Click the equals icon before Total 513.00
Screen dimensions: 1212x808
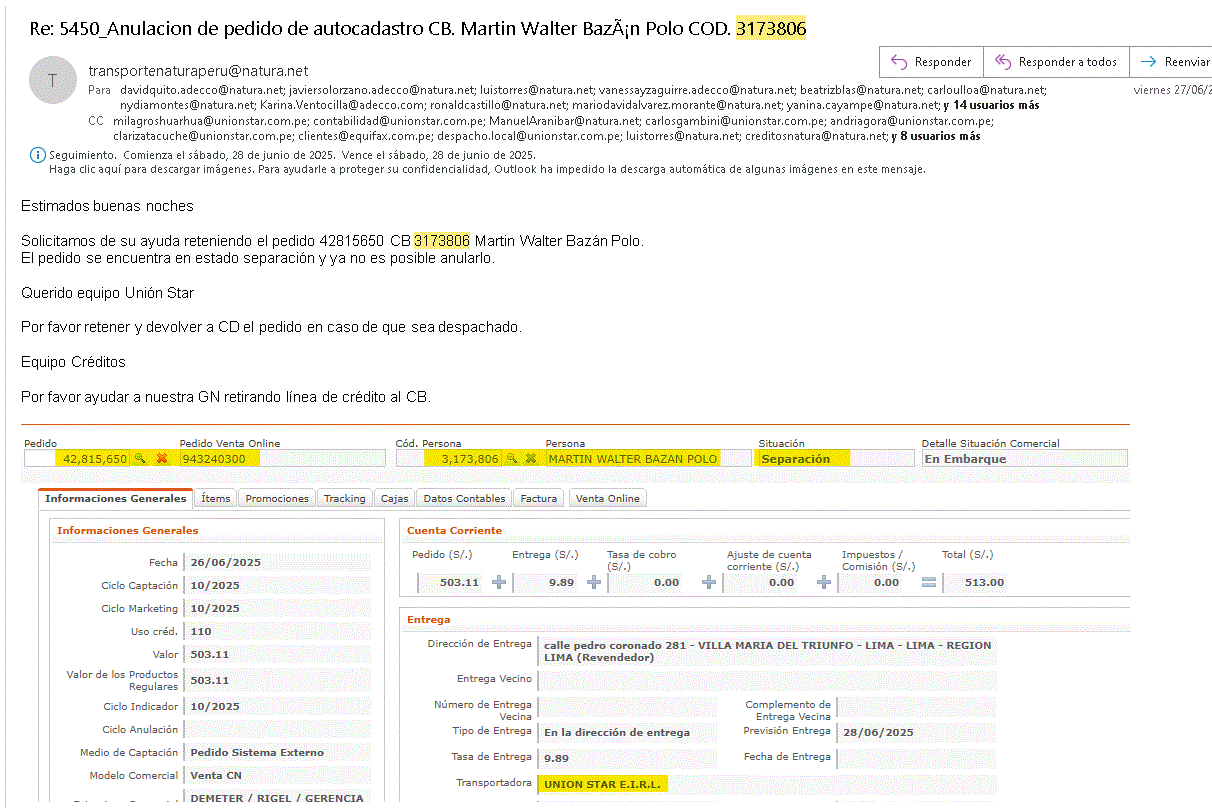click(x=929, y=582)
